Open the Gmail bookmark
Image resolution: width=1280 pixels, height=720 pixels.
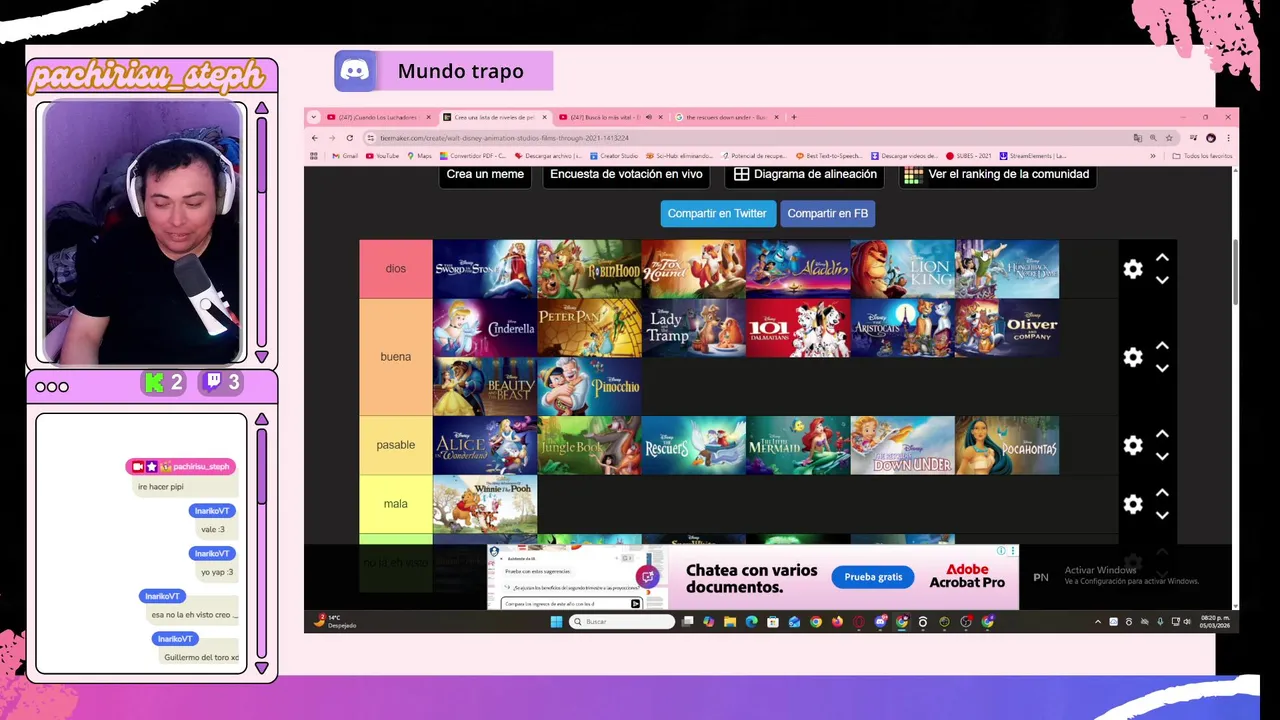point(345,156)
